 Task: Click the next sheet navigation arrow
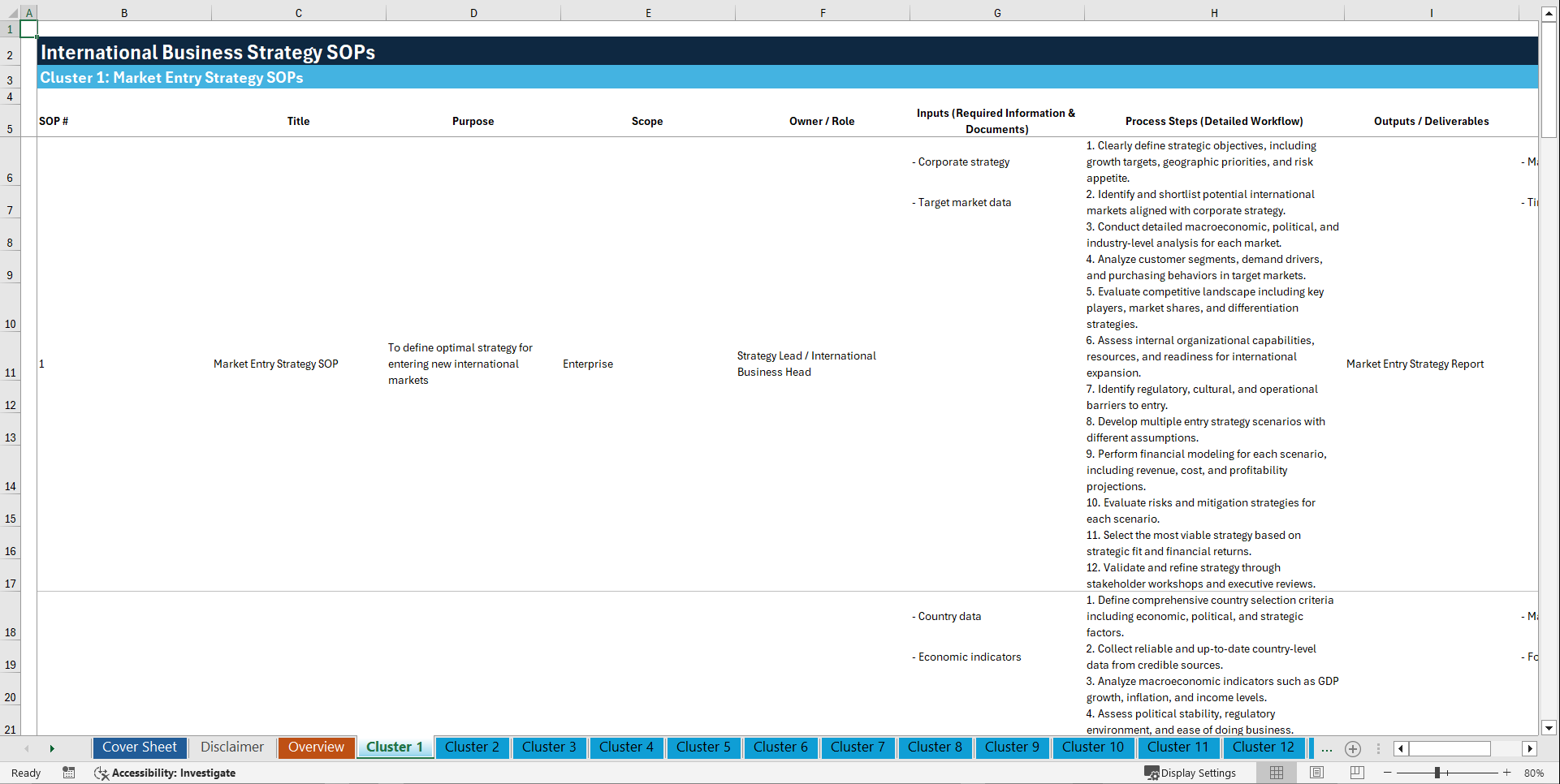point(52,747)
